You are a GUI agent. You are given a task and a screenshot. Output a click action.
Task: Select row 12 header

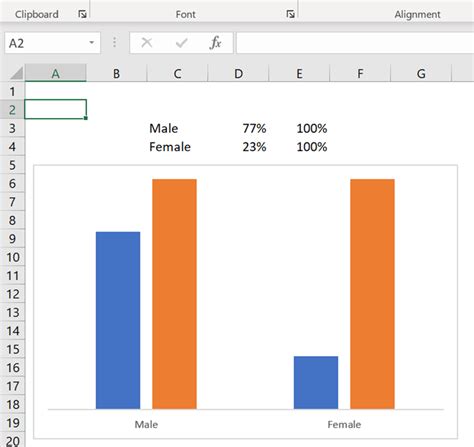[12, 294]
